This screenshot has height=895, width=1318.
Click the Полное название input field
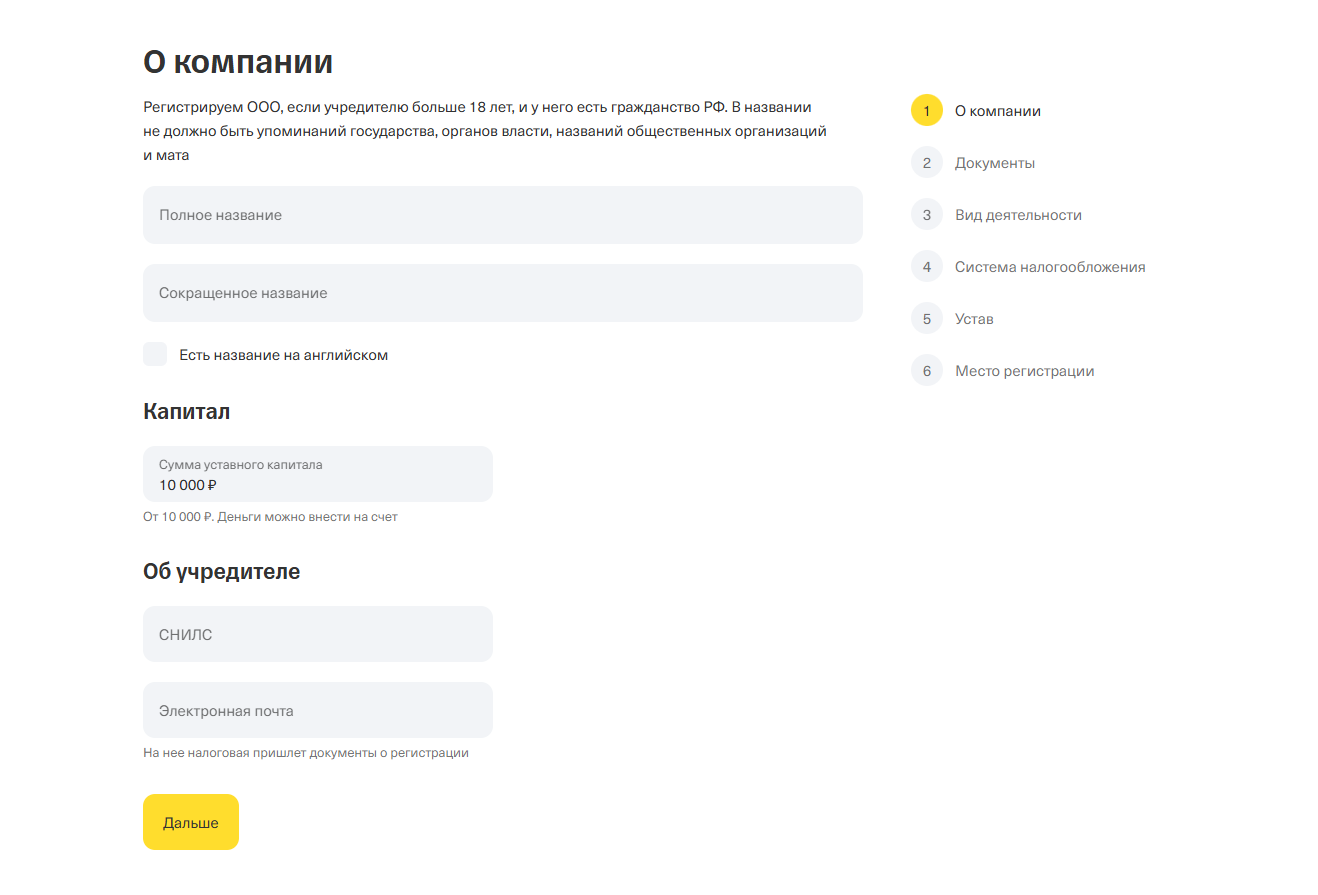pyautogui.click(x=502, y=215)
